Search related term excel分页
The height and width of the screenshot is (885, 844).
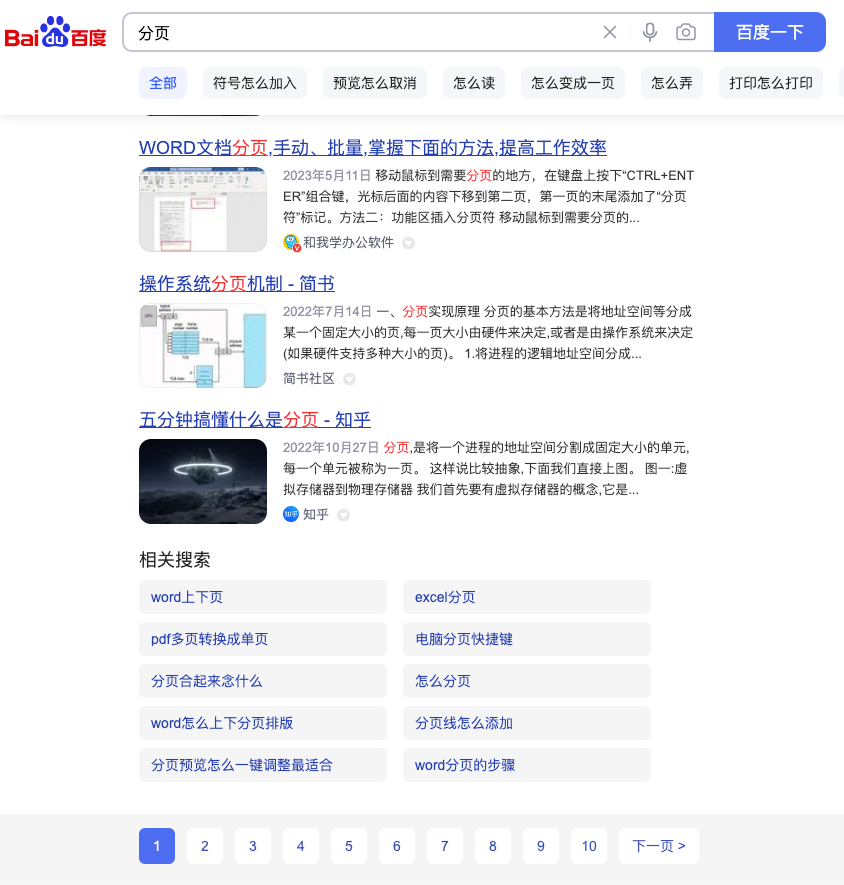tap(527, 597)
